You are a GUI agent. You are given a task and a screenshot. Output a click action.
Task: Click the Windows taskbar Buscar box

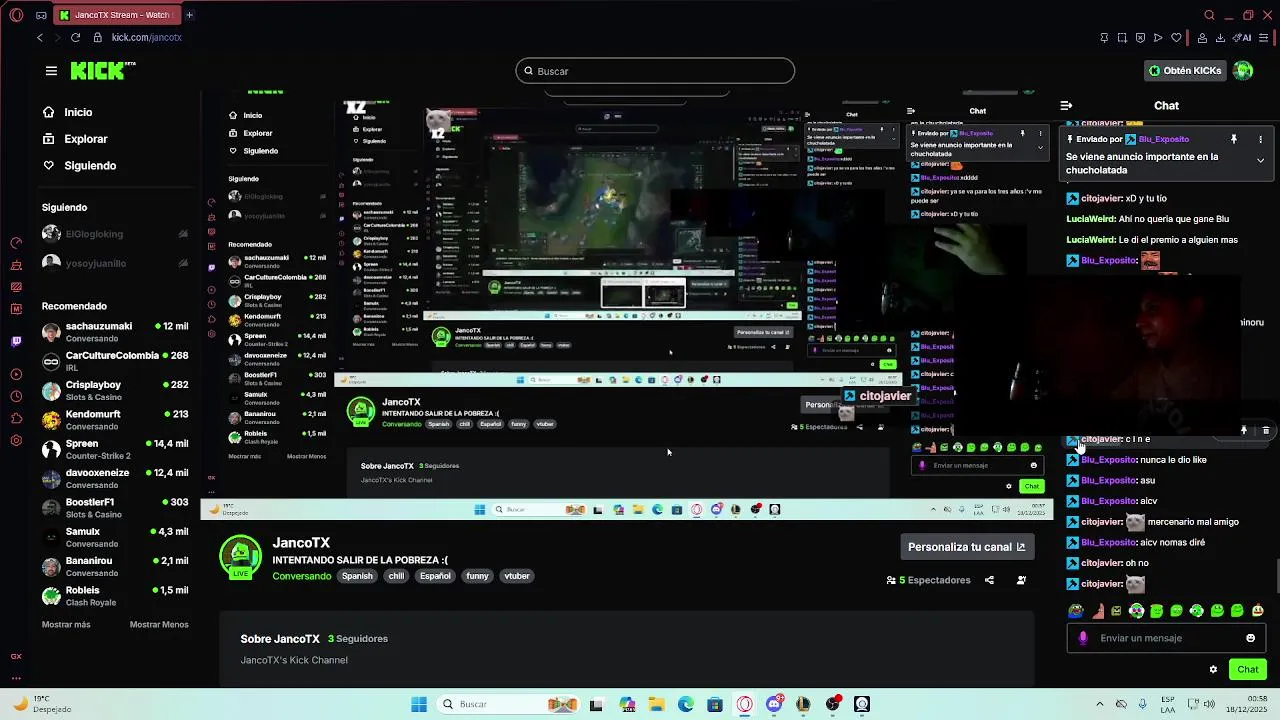point(510,704)
